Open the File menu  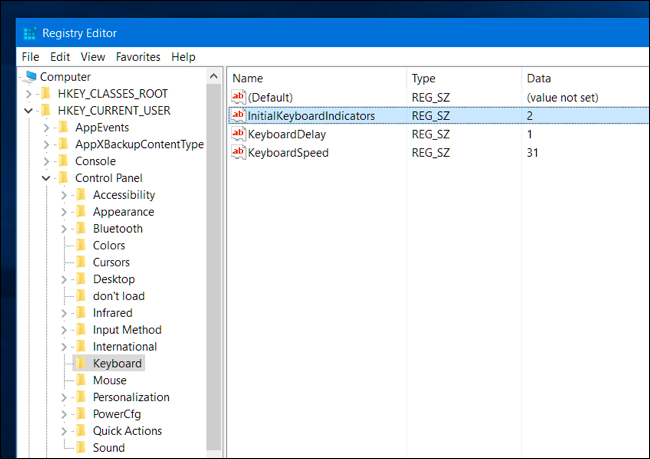tap(30, 57)
